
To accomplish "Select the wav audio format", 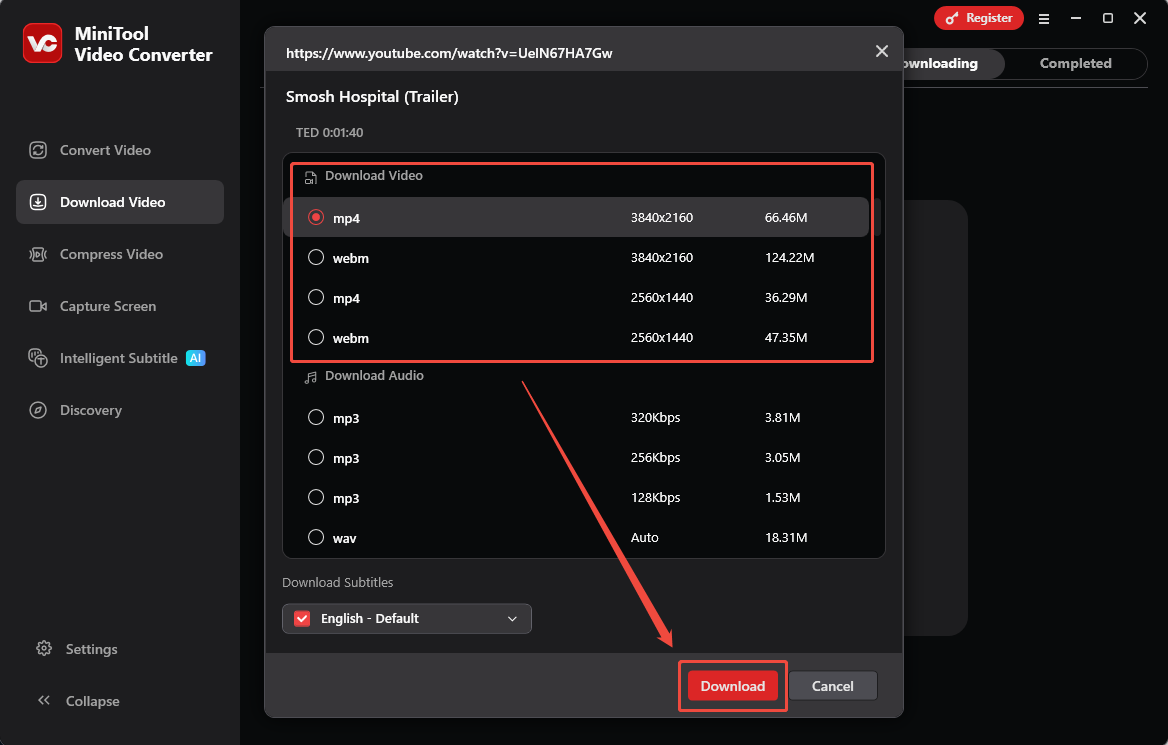I will 316,537.
